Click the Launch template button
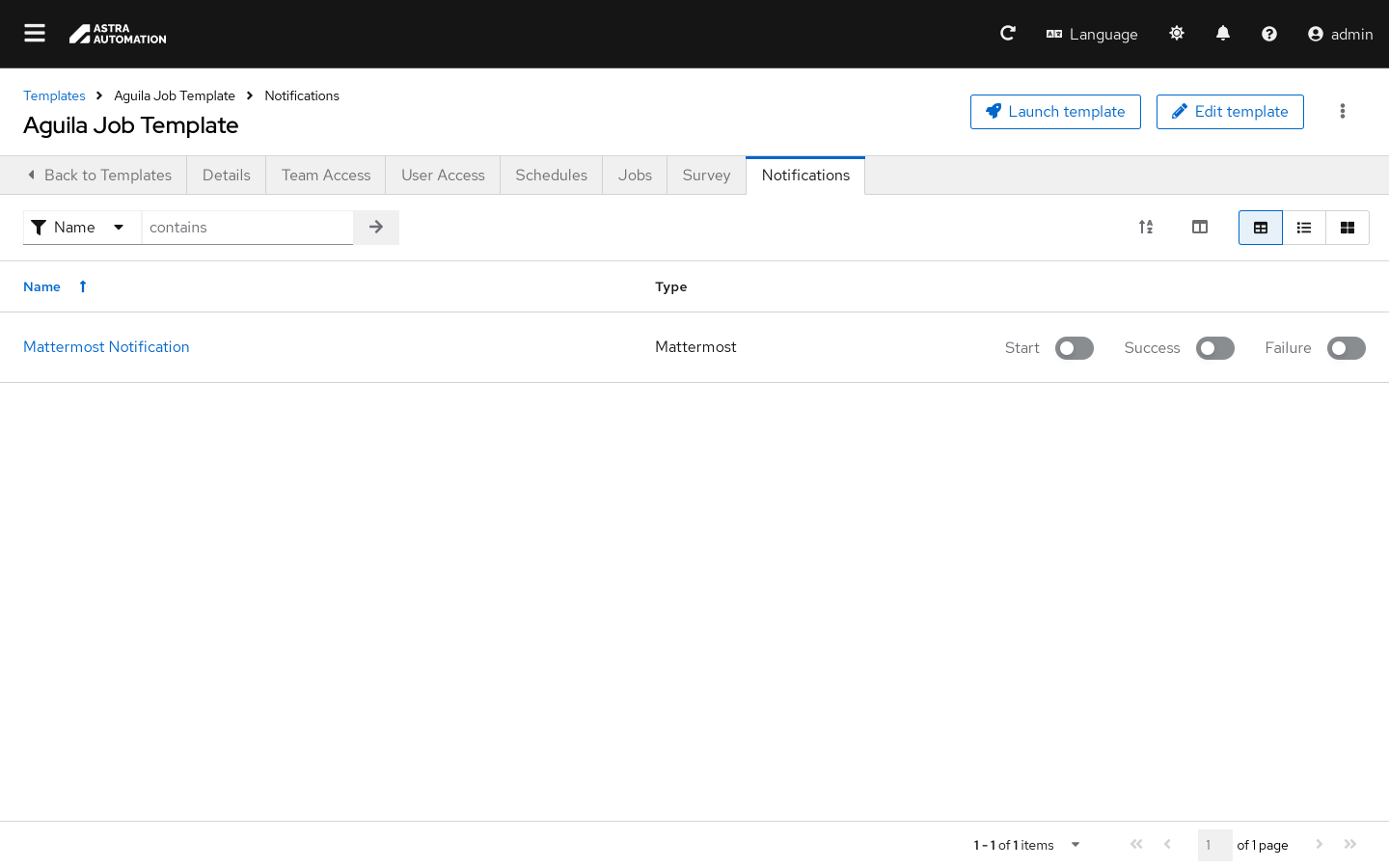The width and height of the screenshot is (1389, 868). (x=1055, y=112)
